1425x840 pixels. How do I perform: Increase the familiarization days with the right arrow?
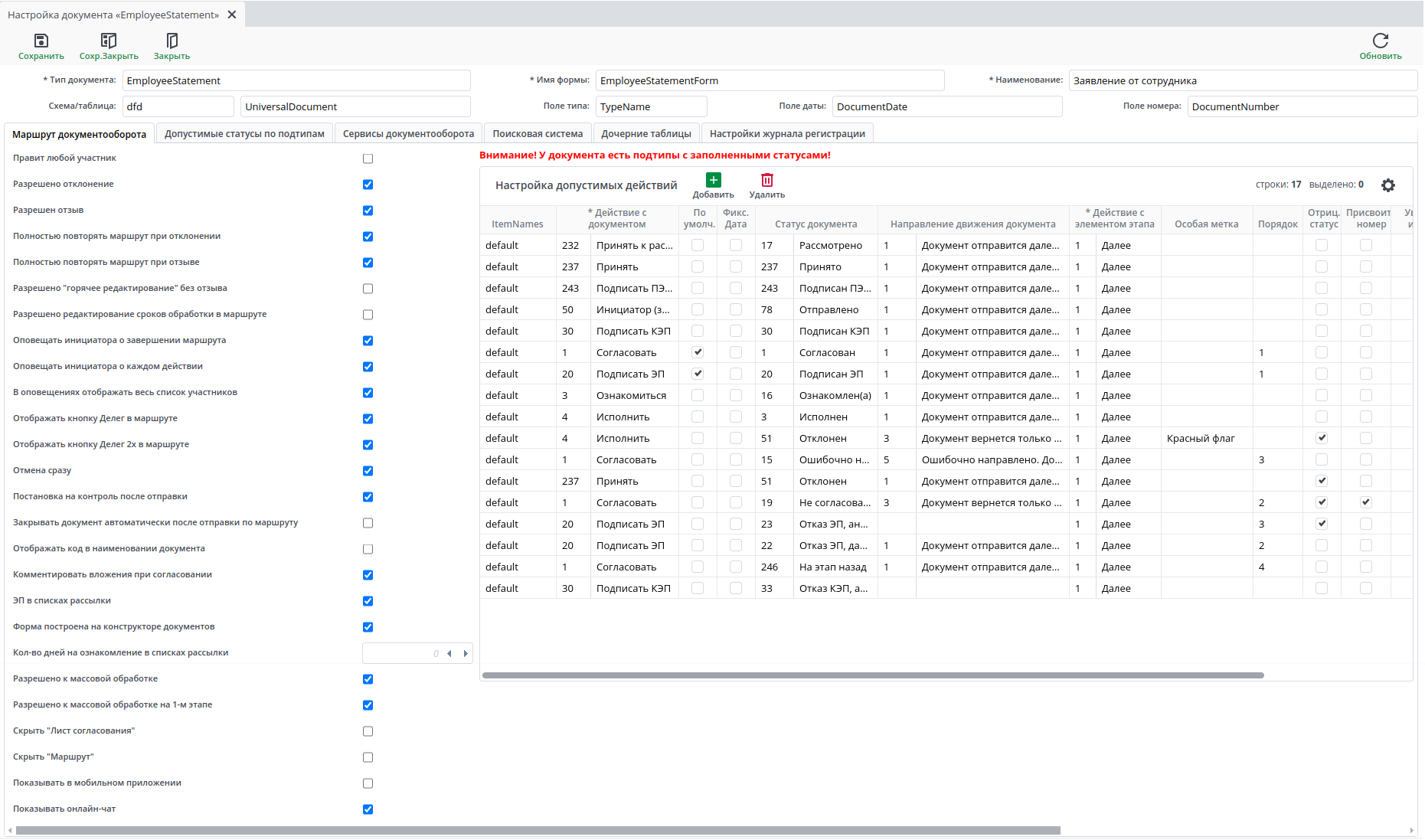(x=465, y=653)
